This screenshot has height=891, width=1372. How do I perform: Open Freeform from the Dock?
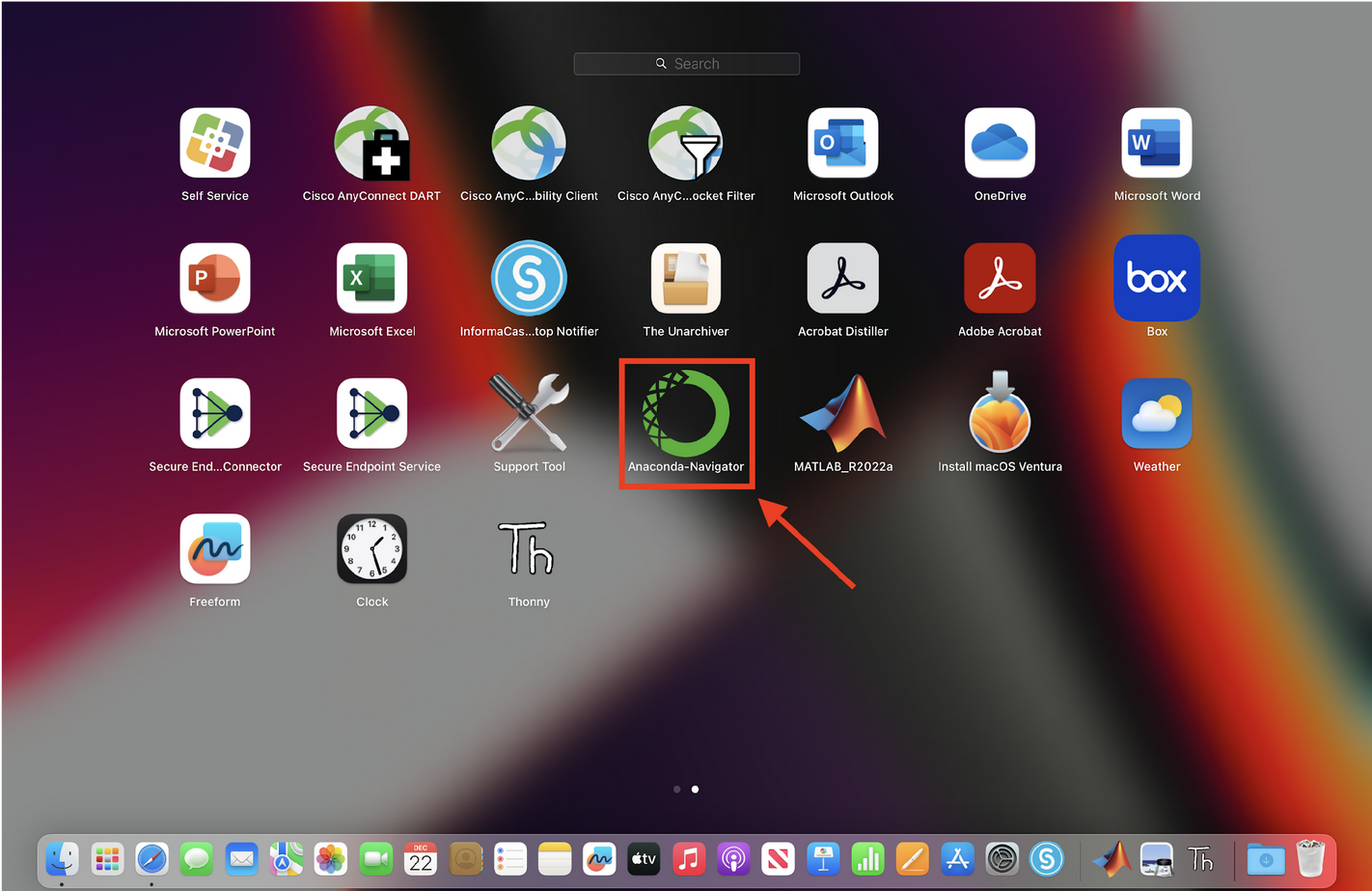click(x=599, y=858)
